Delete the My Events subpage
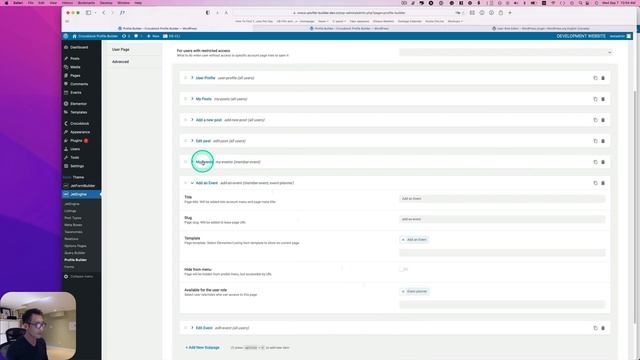Image resolution: width=640 pixels, height=360 pixels. (603, 162)
